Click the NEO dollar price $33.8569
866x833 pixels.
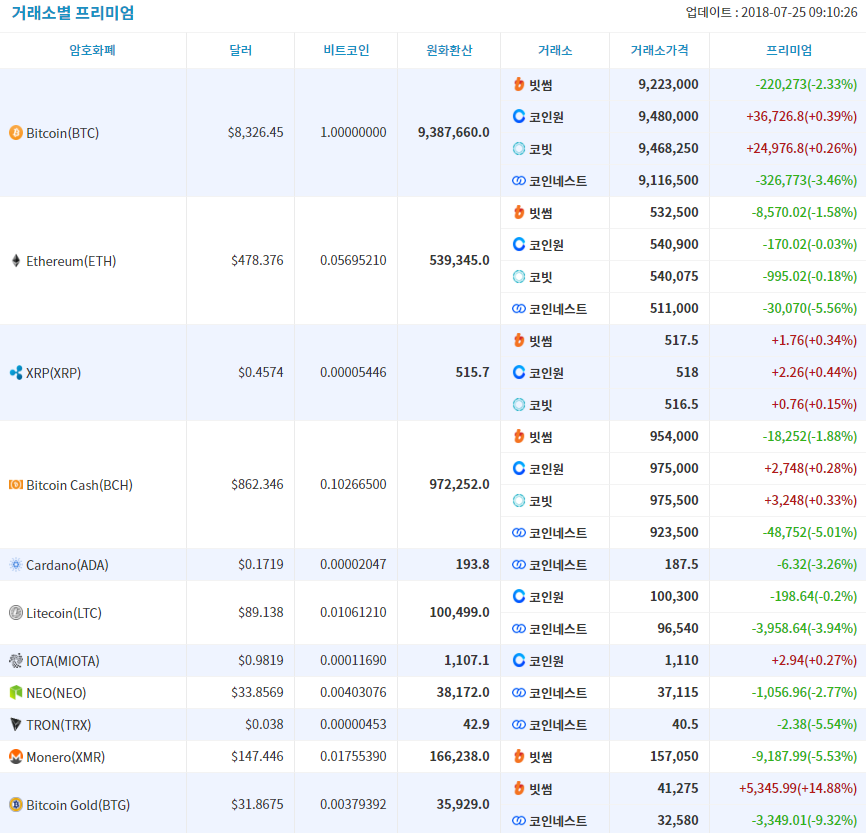click(257, 692)
